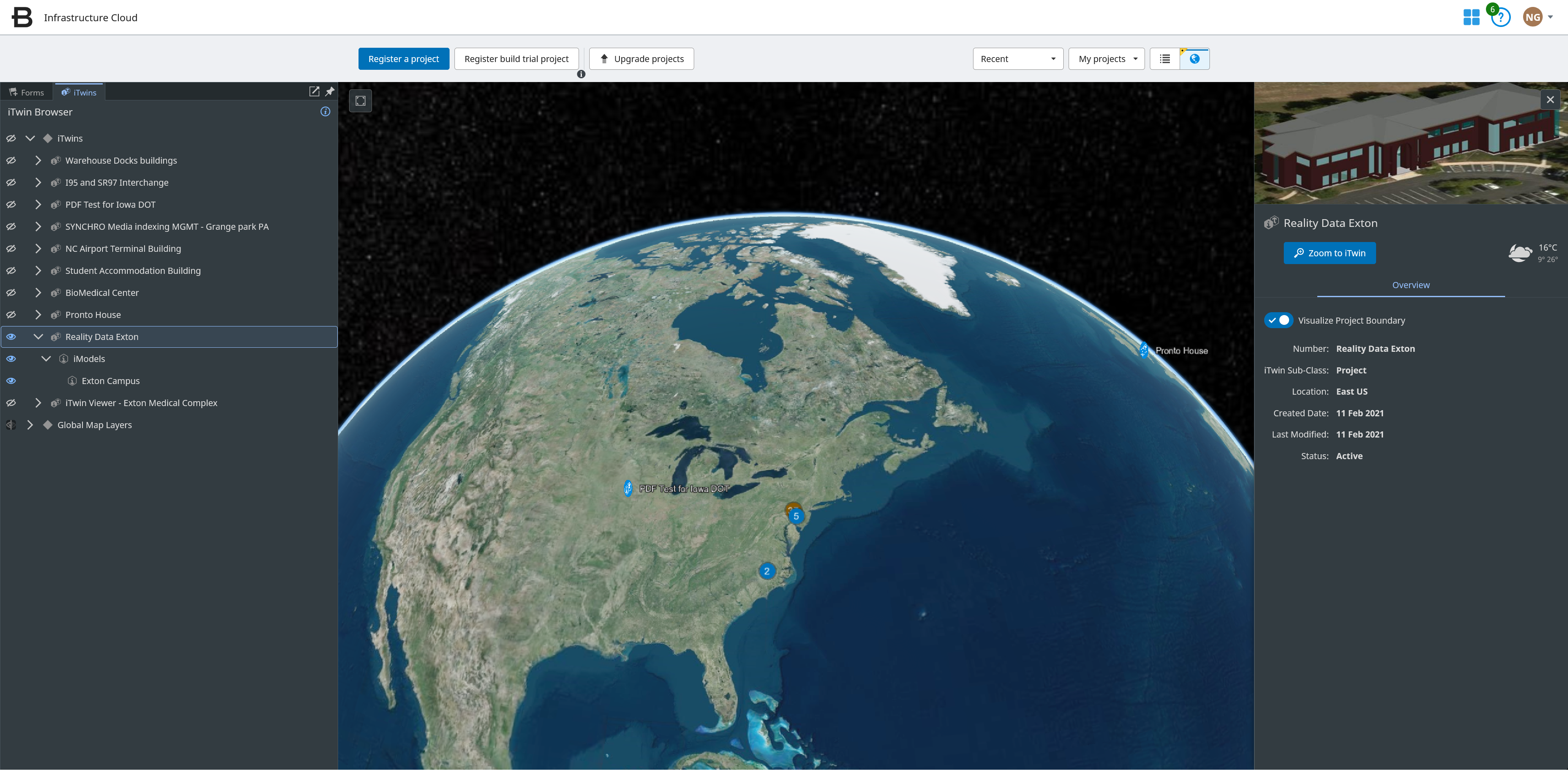Click Register a project button
This screenshot has height=784, width=1568.
point(403,59)
